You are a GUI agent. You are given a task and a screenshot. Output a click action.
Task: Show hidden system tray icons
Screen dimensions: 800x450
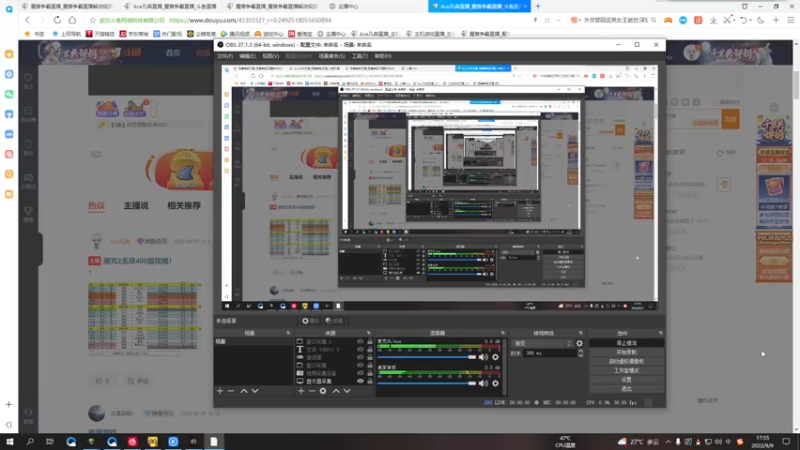[668, 442]
